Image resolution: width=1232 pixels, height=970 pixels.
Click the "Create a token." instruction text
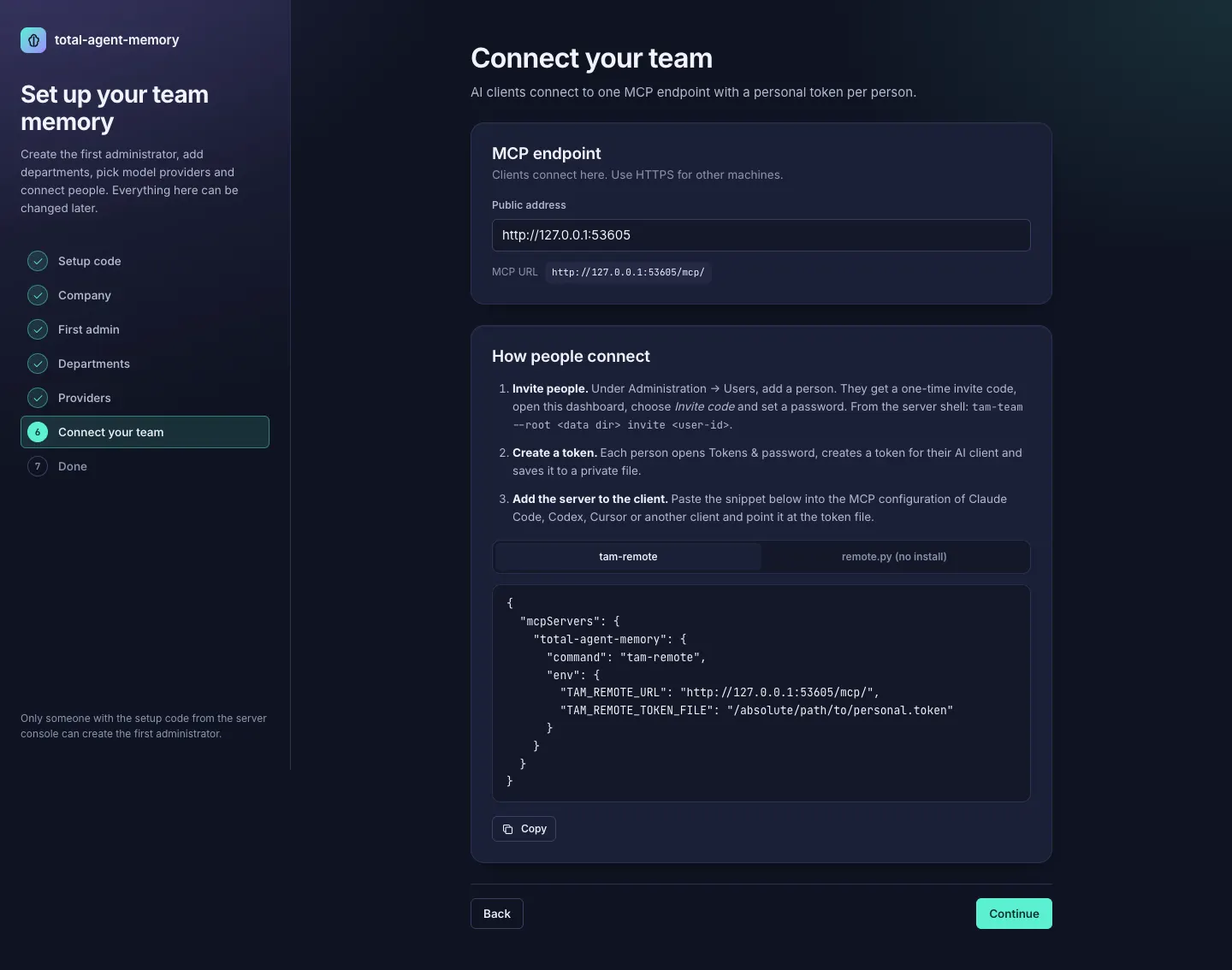[x=554, y=452]
